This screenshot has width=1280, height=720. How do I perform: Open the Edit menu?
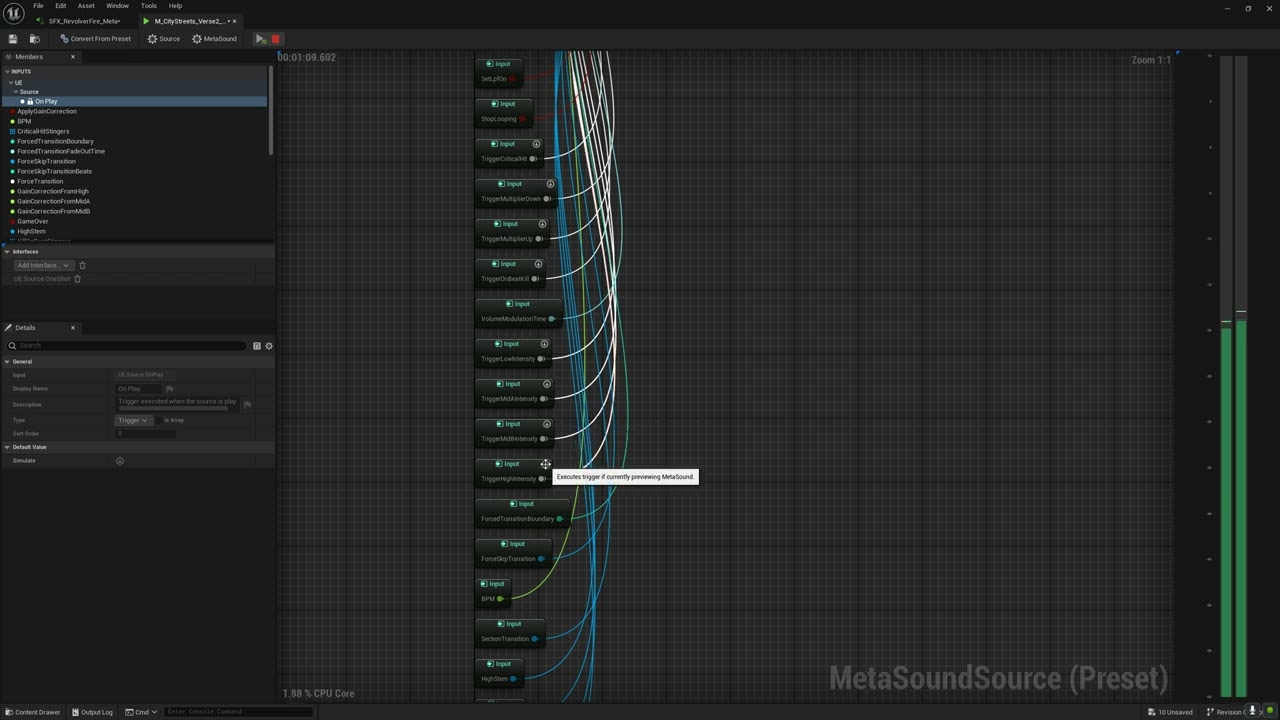(60, 6)
